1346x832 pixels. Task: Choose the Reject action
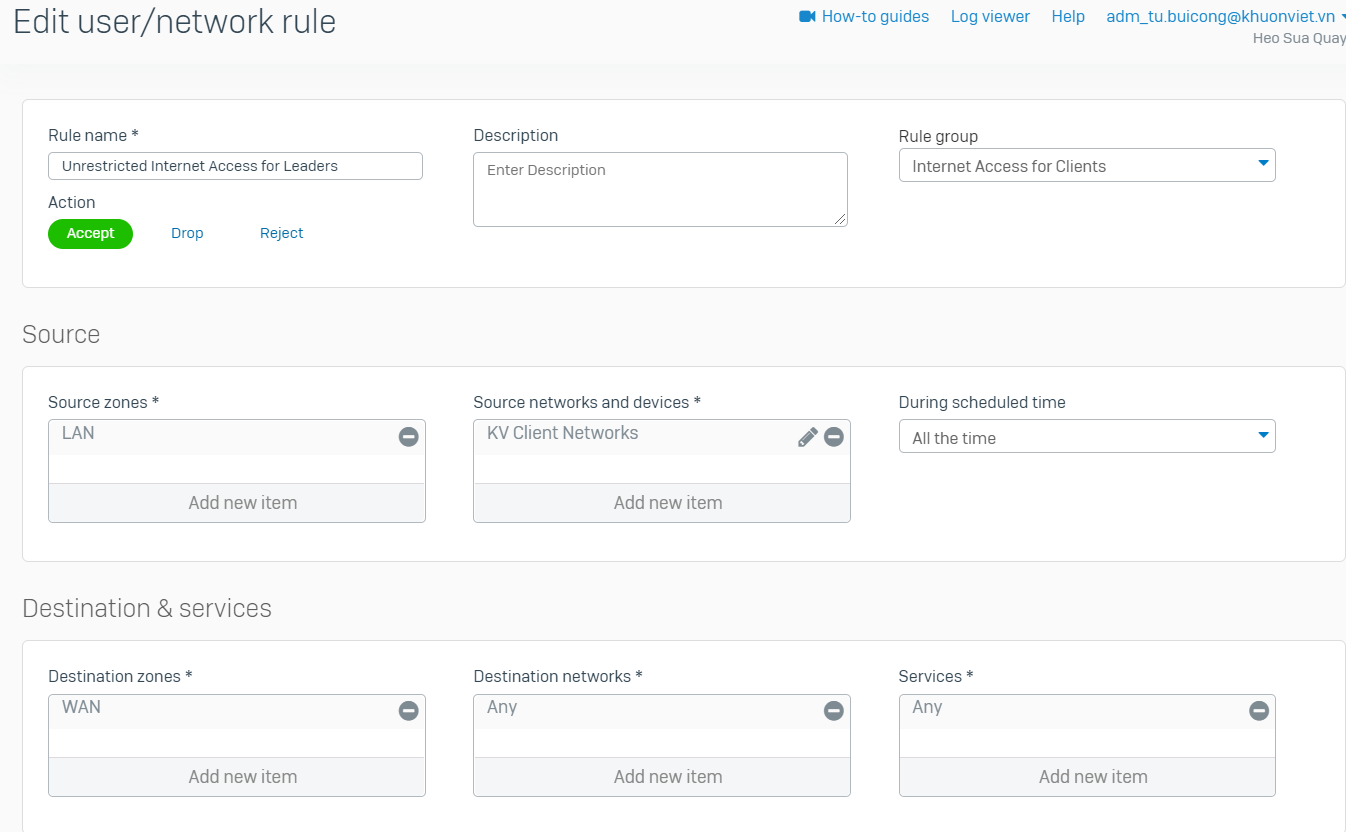tap(281, 233)
